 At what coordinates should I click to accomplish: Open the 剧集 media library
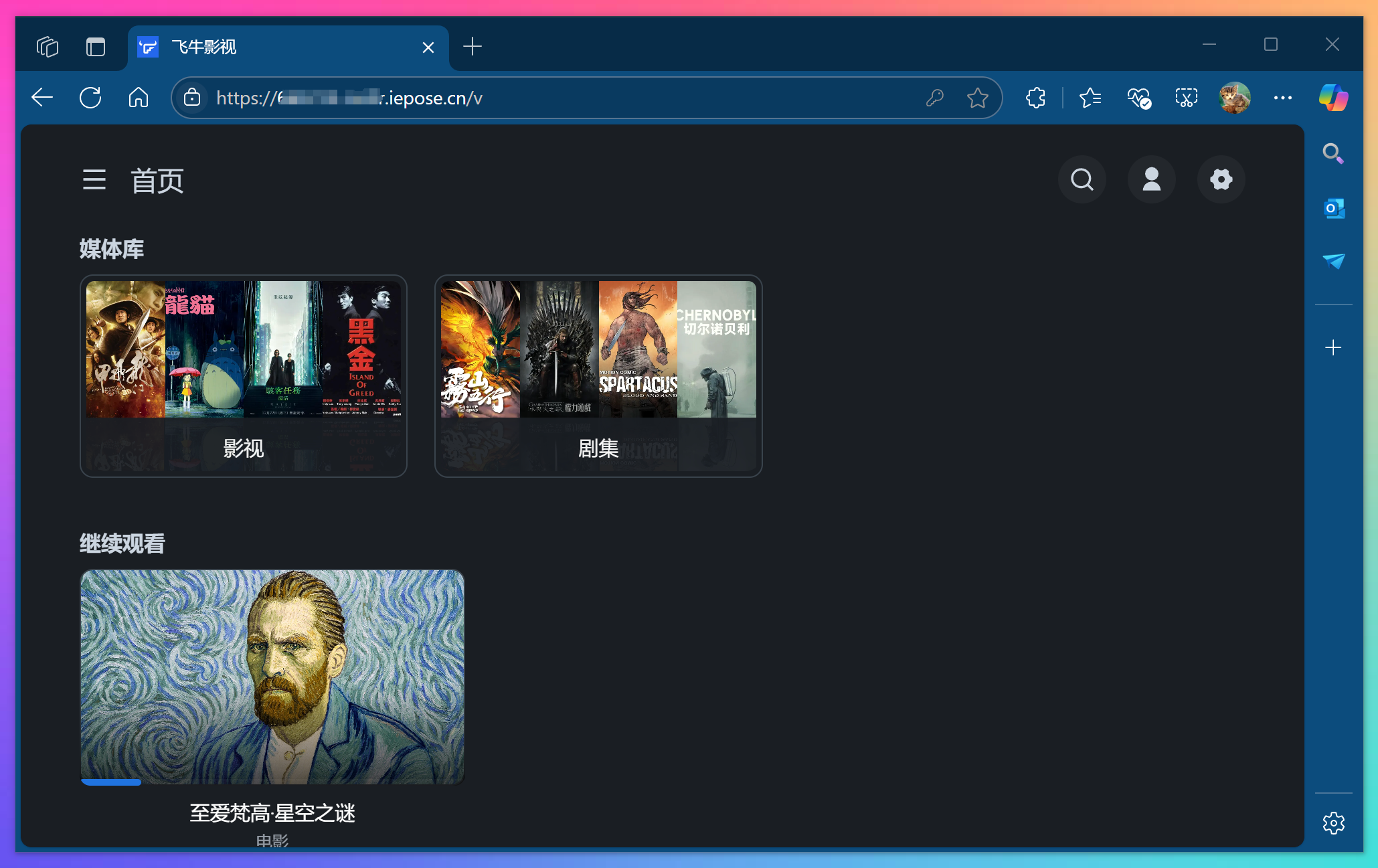(598, 375)
